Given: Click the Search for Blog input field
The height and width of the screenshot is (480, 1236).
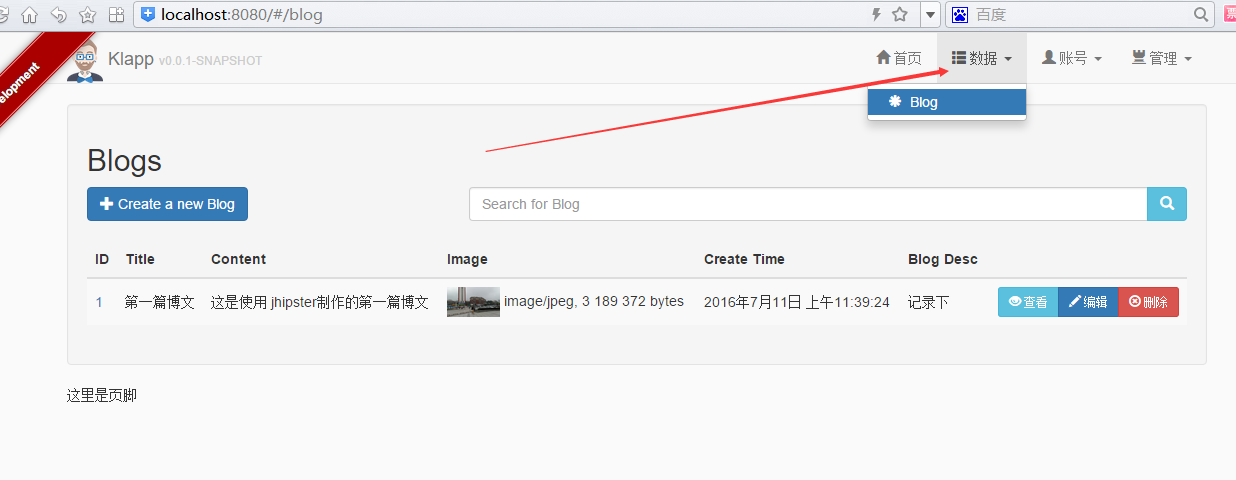Looking at the screenshot, I should 807,204.
